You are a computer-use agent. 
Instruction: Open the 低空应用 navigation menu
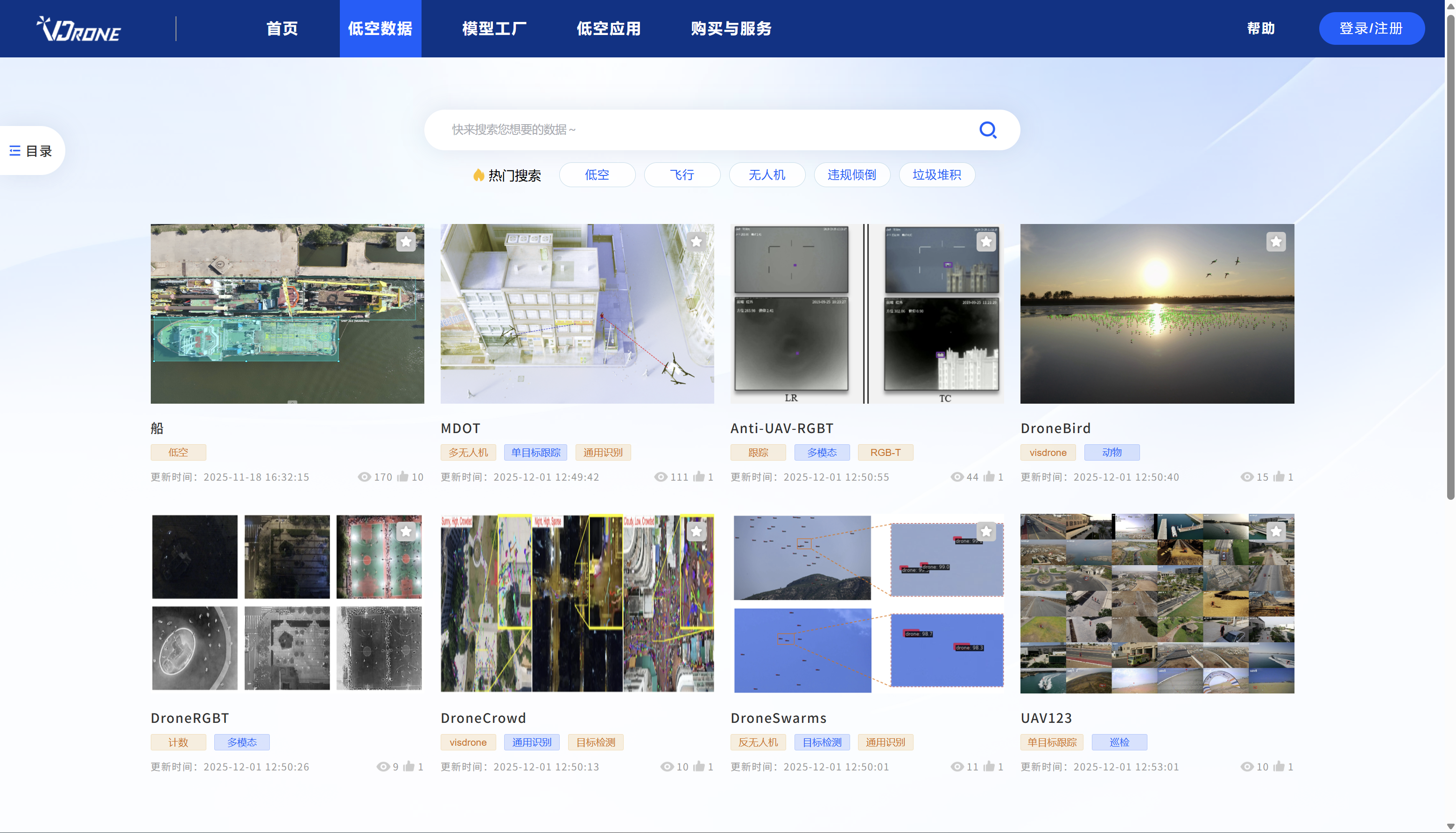(x=608, y=28)
